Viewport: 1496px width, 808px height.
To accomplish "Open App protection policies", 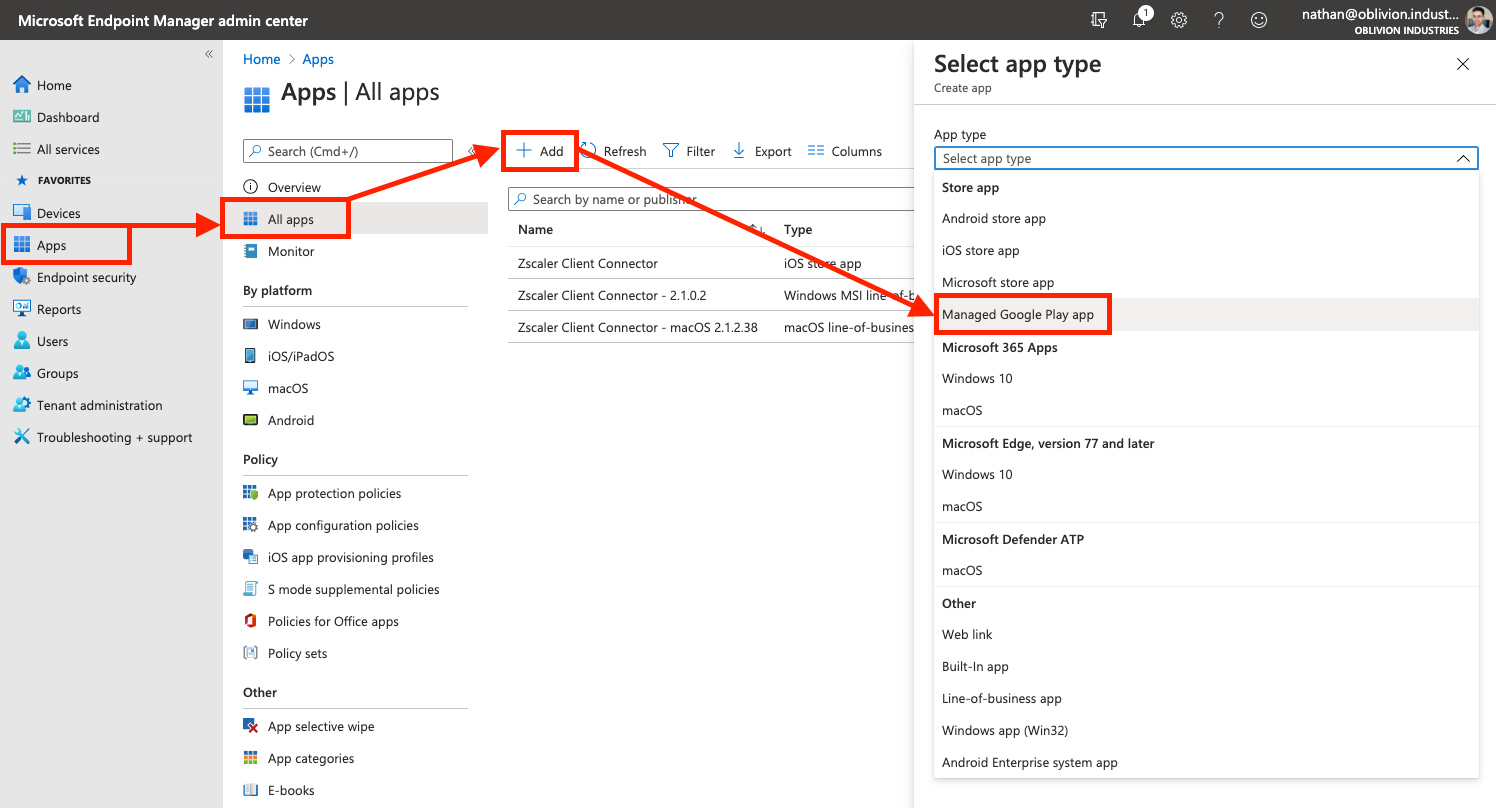I will point(334,493).
